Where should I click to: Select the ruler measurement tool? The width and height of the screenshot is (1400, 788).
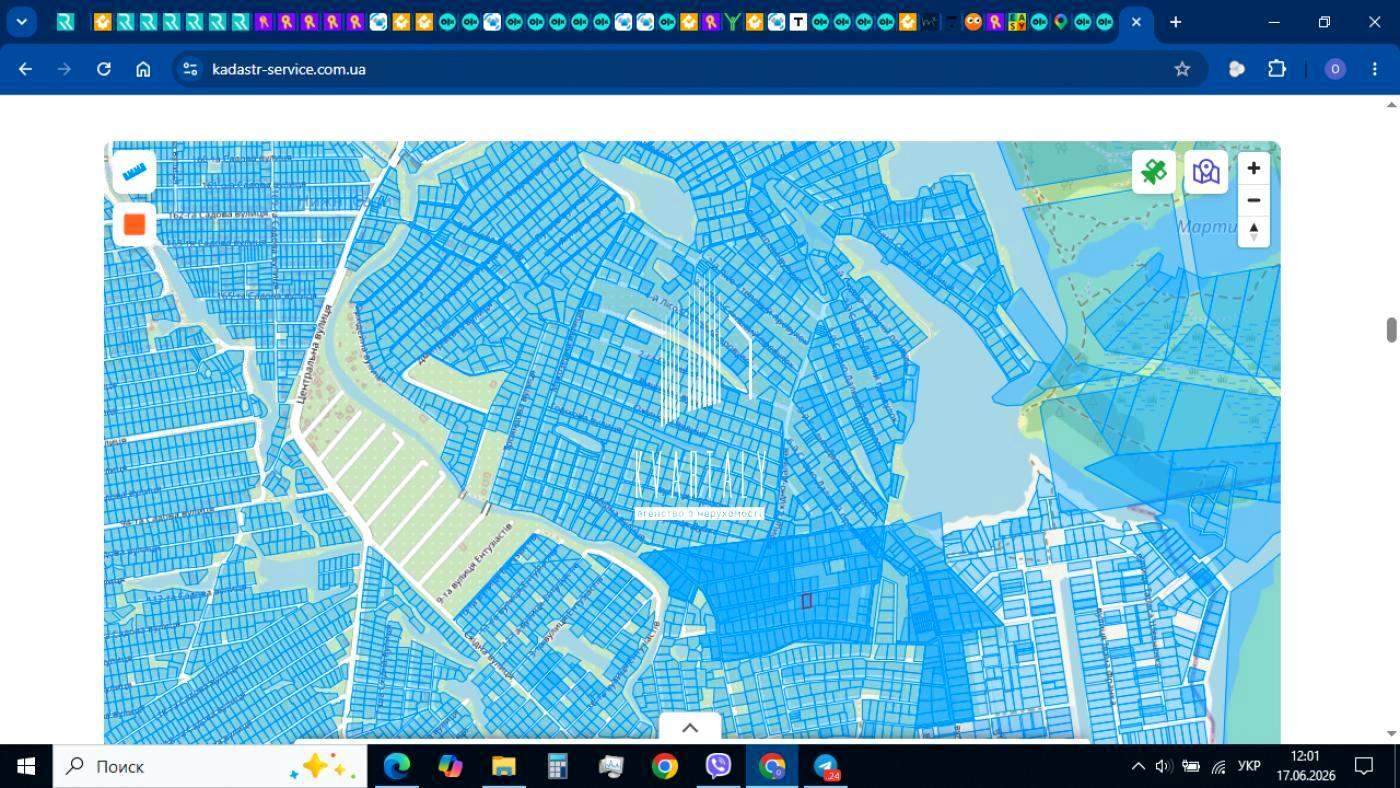[x=134, y=172]
